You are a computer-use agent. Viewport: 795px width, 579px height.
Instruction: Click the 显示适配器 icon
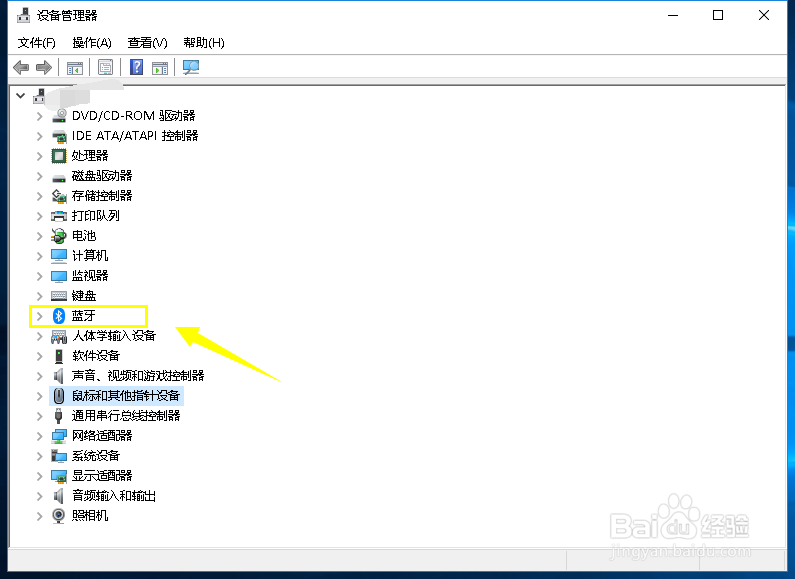point(59,476)
